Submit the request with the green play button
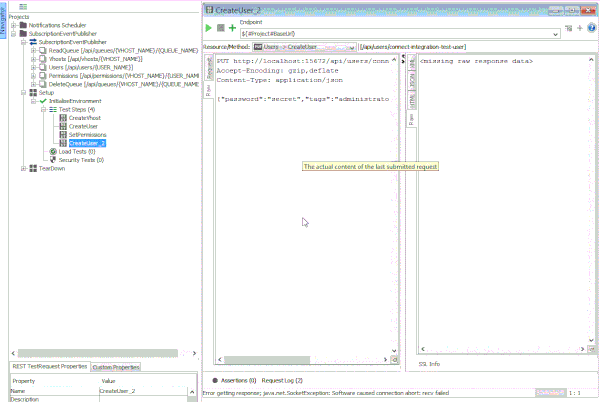The height and width of the screenshot is (402, 600). point(209,28)
